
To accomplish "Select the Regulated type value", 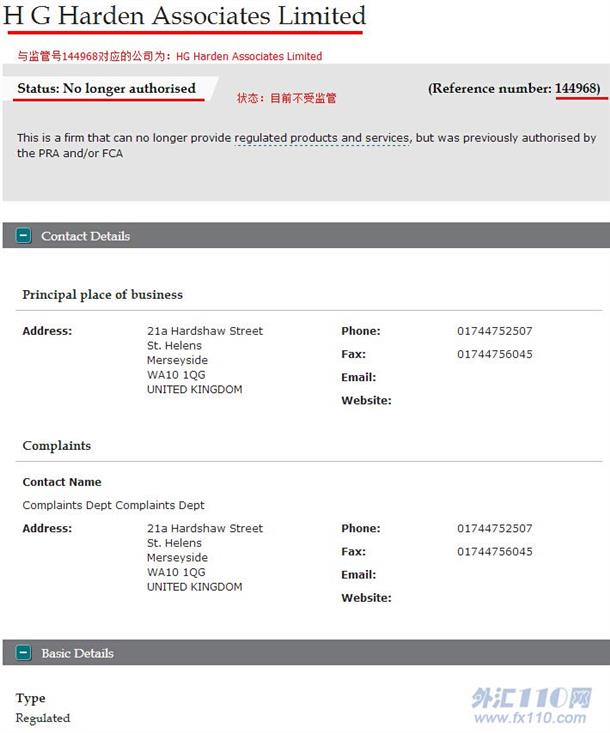I will point(43,718).
